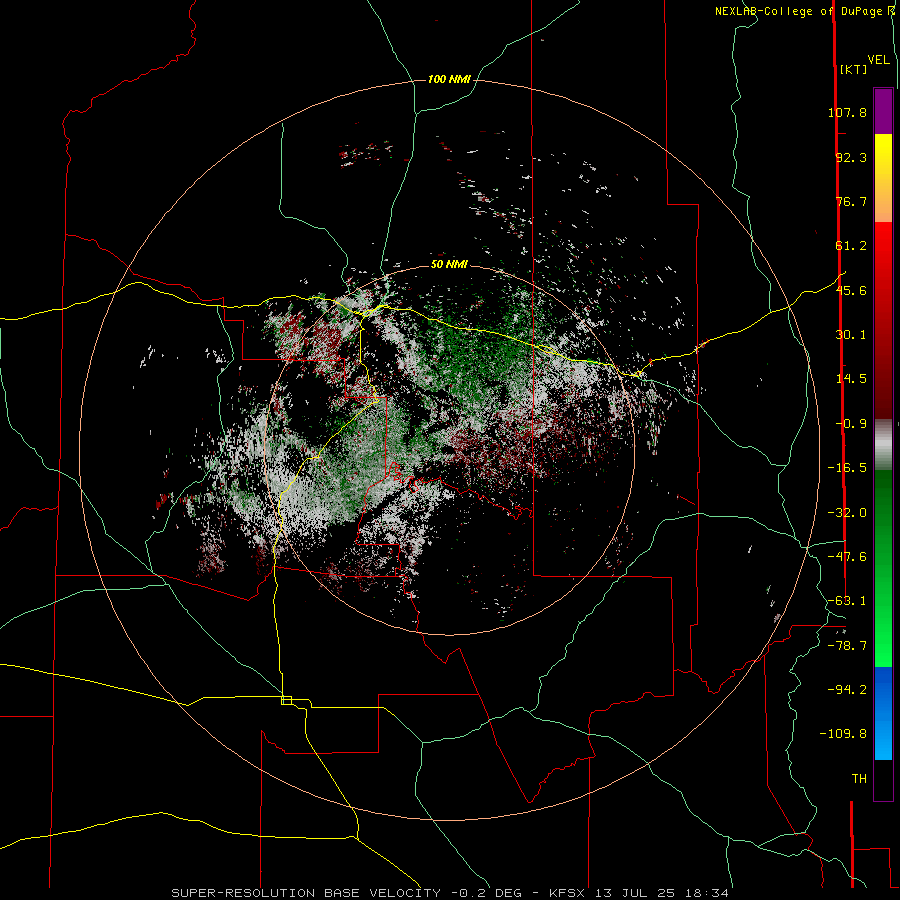Pick the green segment of the color bar
This screenshot has height=900, width=900.
coord(883,568)
